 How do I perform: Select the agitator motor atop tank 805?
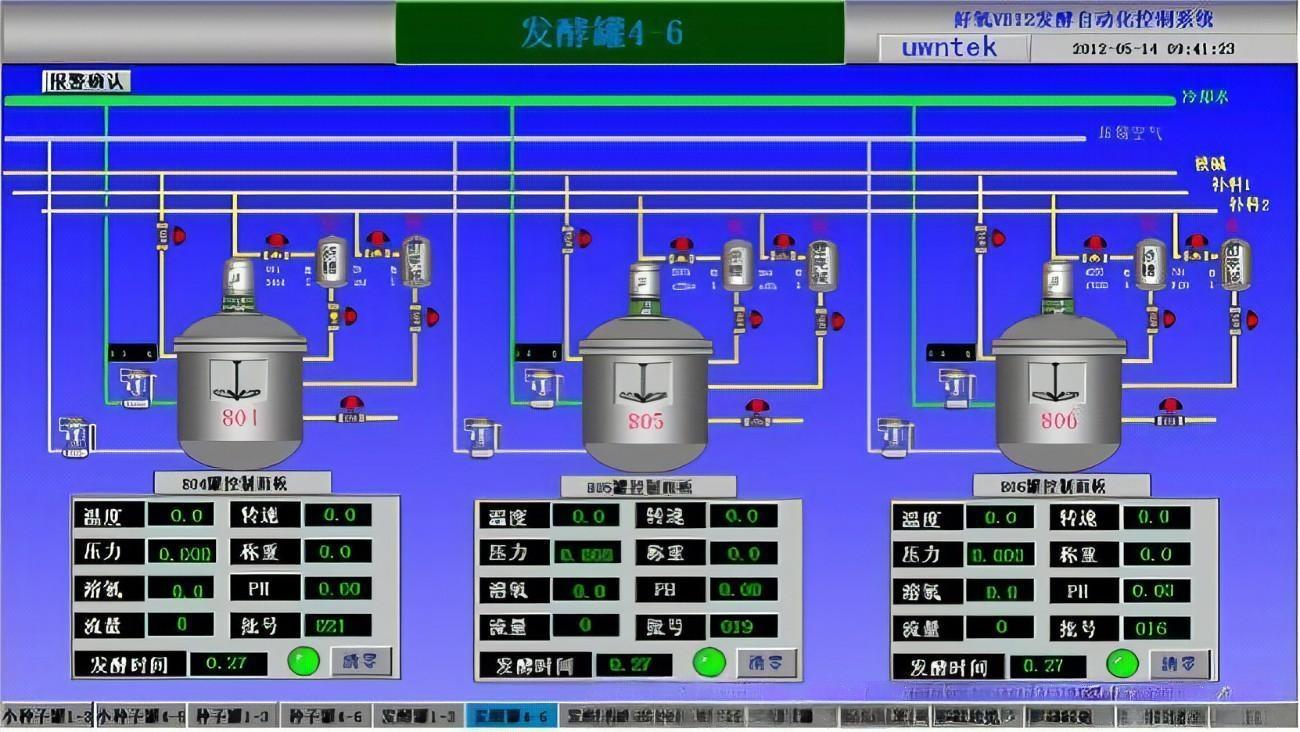tap(645, 282)
